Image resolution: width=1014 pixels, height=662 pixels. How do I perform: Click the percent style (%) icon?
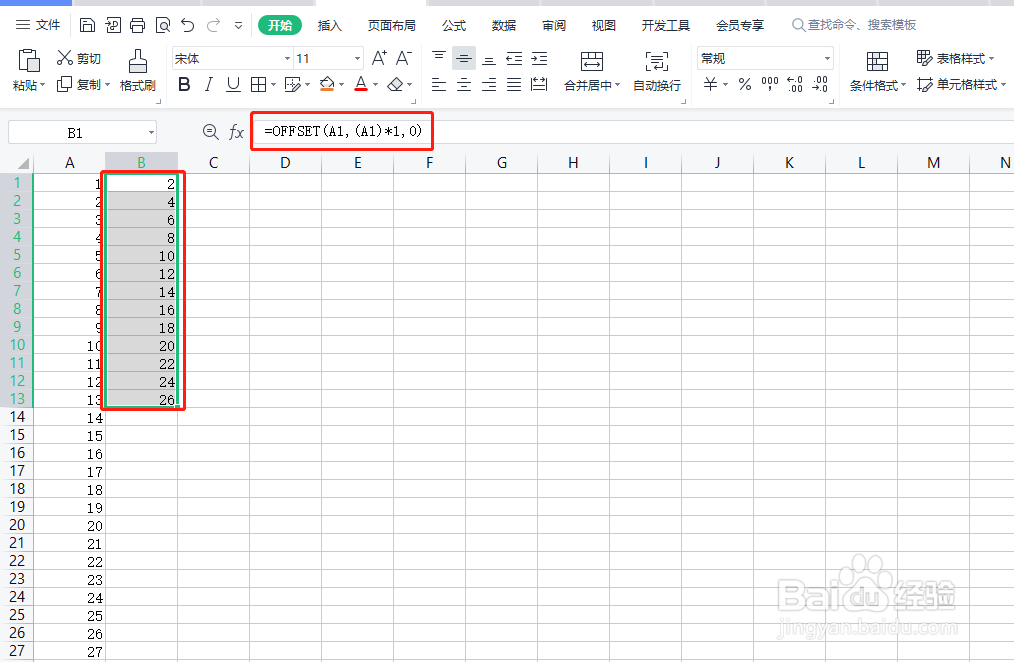click(x=744, y=84)
